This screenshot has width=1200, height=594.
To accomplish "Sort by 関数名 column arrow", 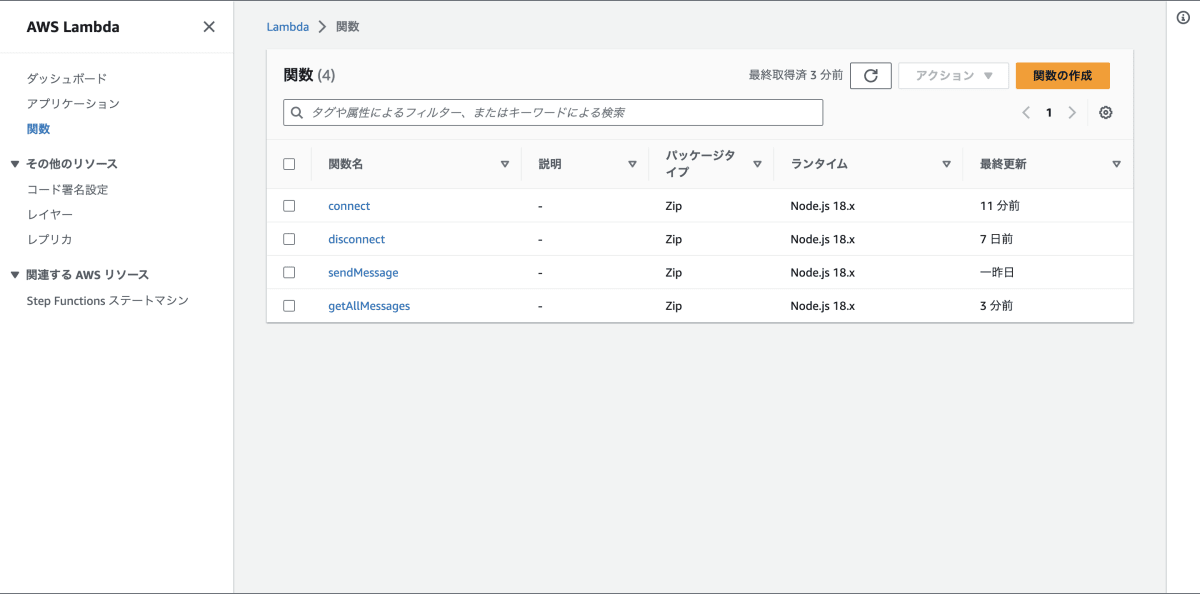I will (x=505, y=164).
